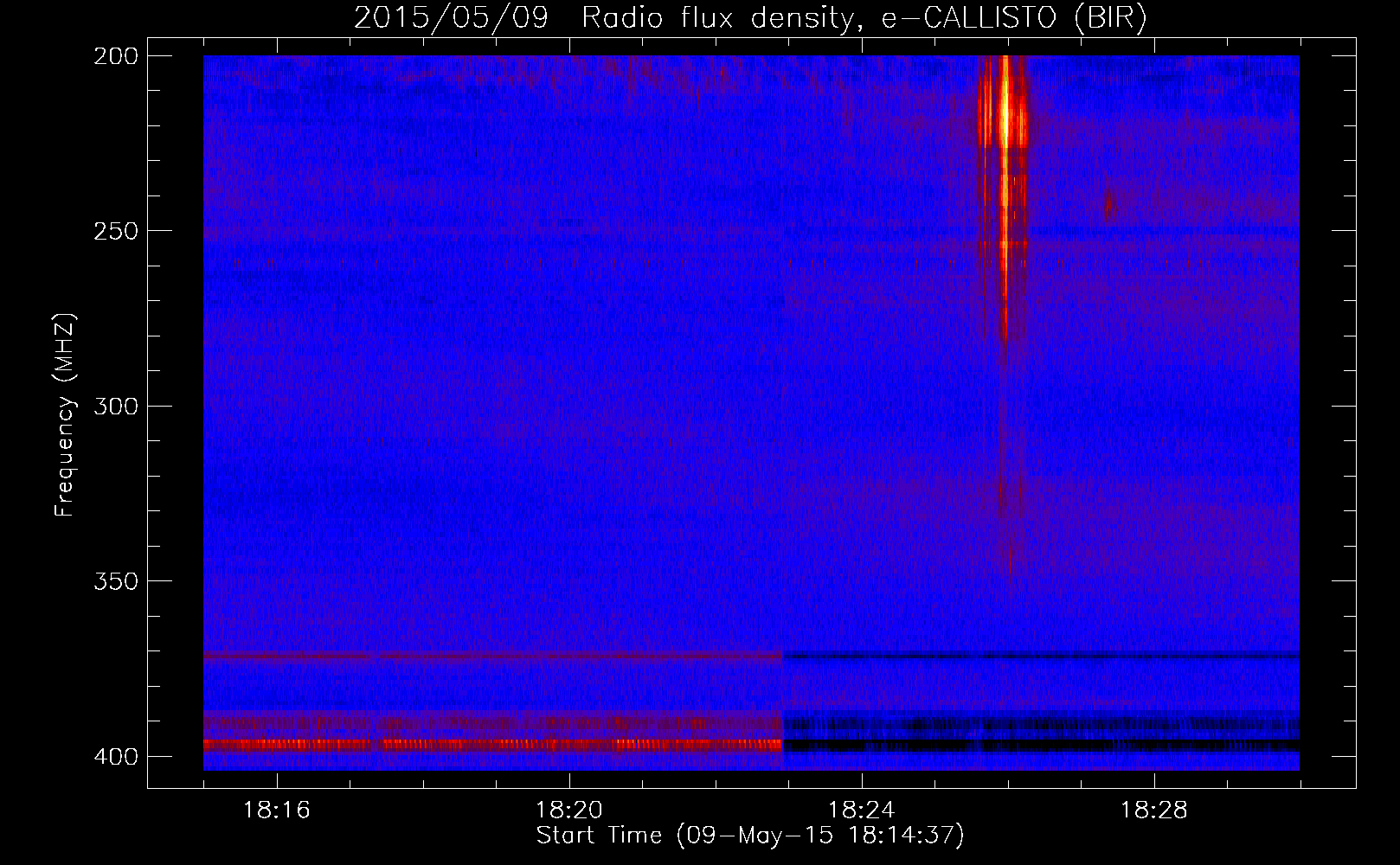Click the 300 frequency tick label

pyautogui.click(x=116, y=406)
